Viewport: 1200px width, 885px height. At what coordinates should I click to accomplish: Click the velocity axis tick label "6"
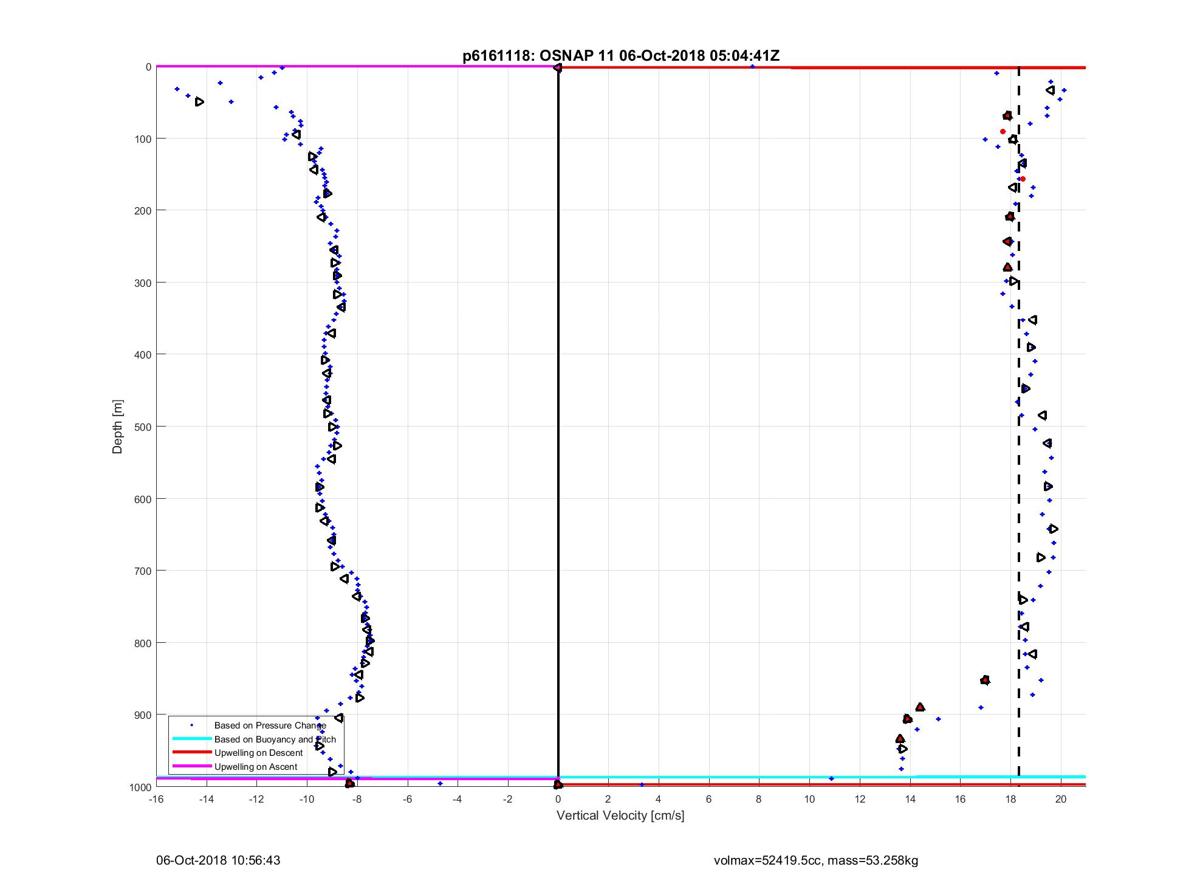[708, 799]
